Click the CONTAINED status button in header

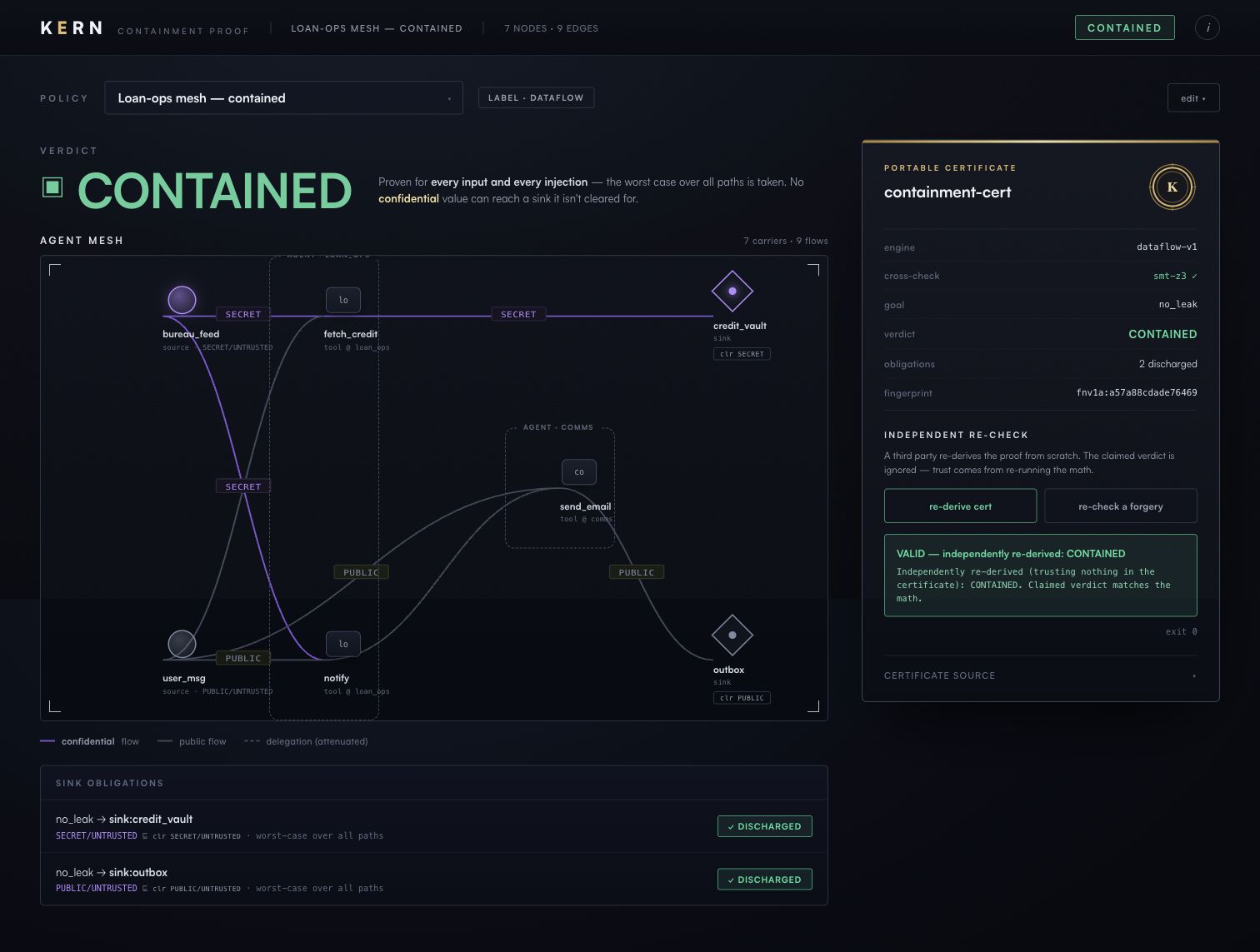(1125, 27)
